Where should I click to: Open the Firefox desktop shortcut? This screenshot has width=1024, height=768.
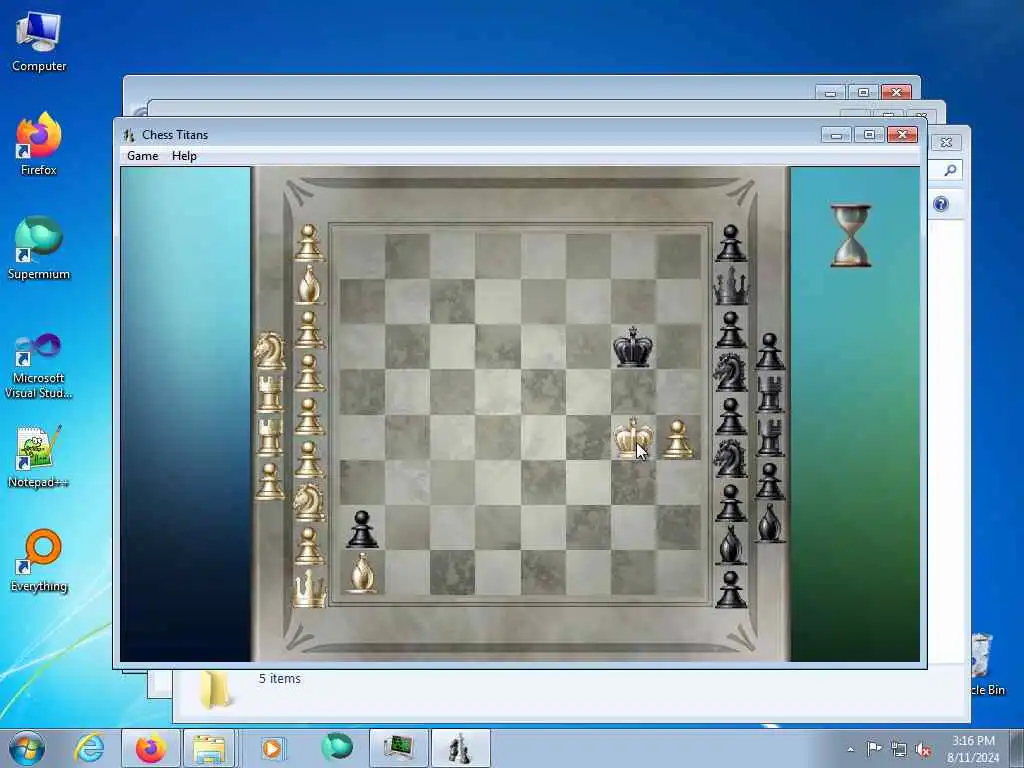pyautogui.click(x=39, y=144)
